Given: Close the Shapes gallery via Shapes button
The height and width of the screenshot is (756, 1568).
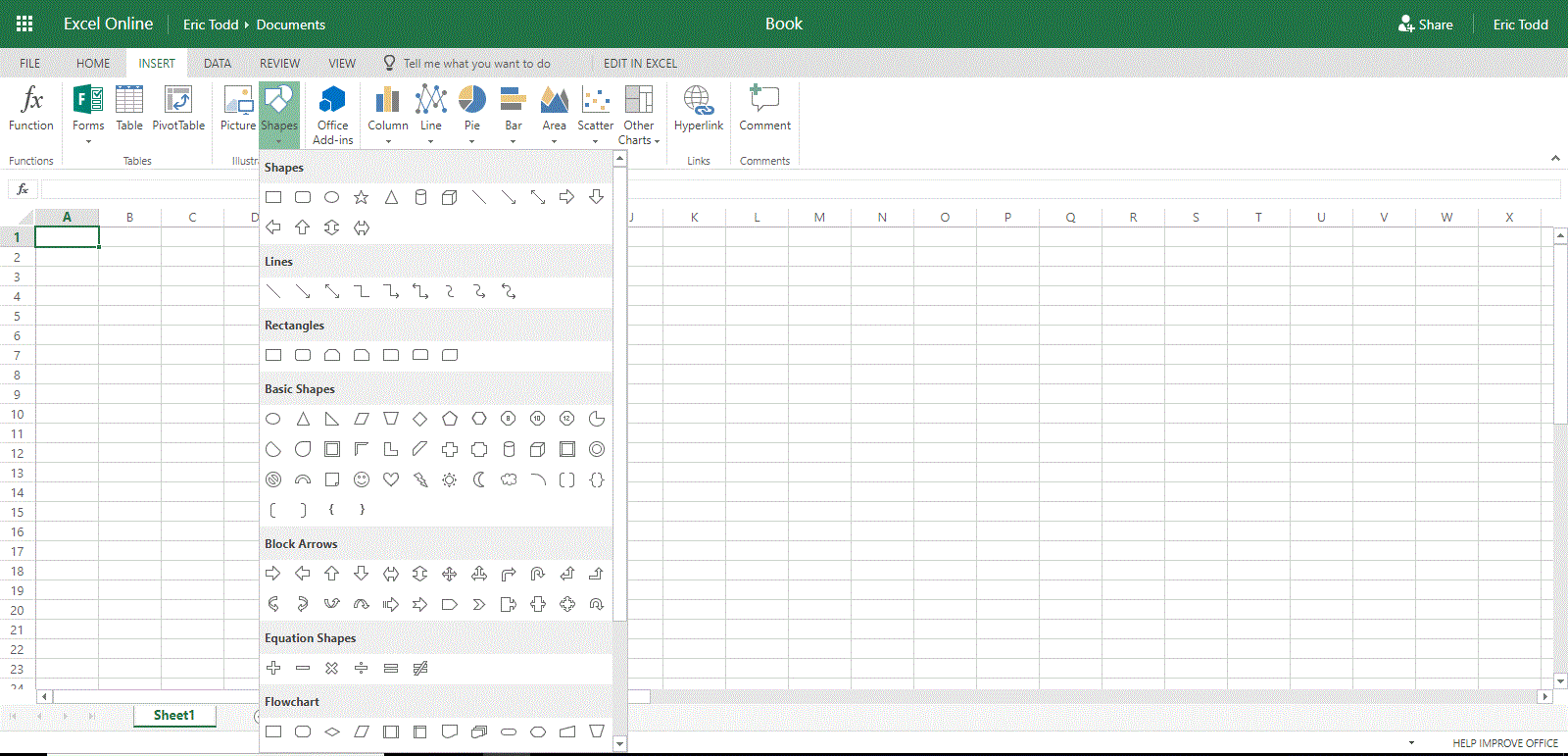Looking at the screenshot, I should 279,116.
